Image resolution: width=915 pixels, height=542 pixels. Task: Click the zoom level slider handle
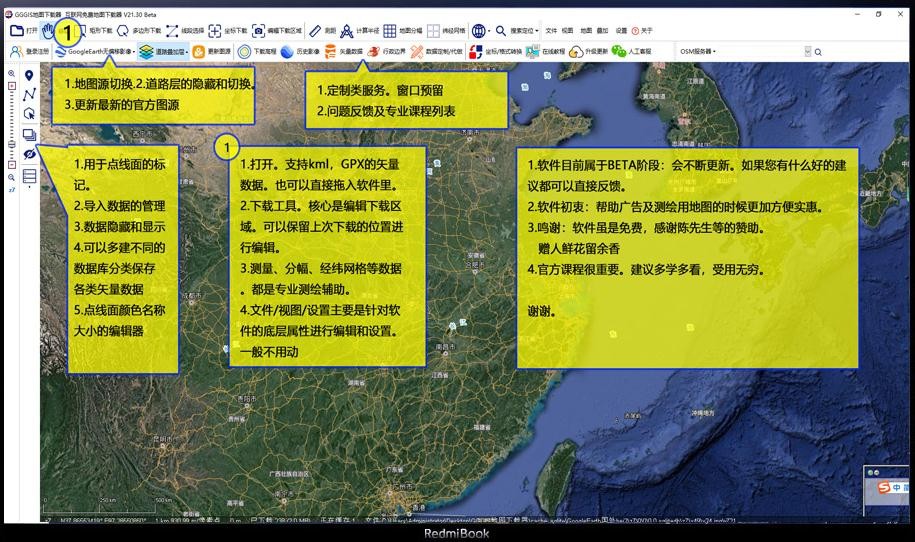coord(12,144)
